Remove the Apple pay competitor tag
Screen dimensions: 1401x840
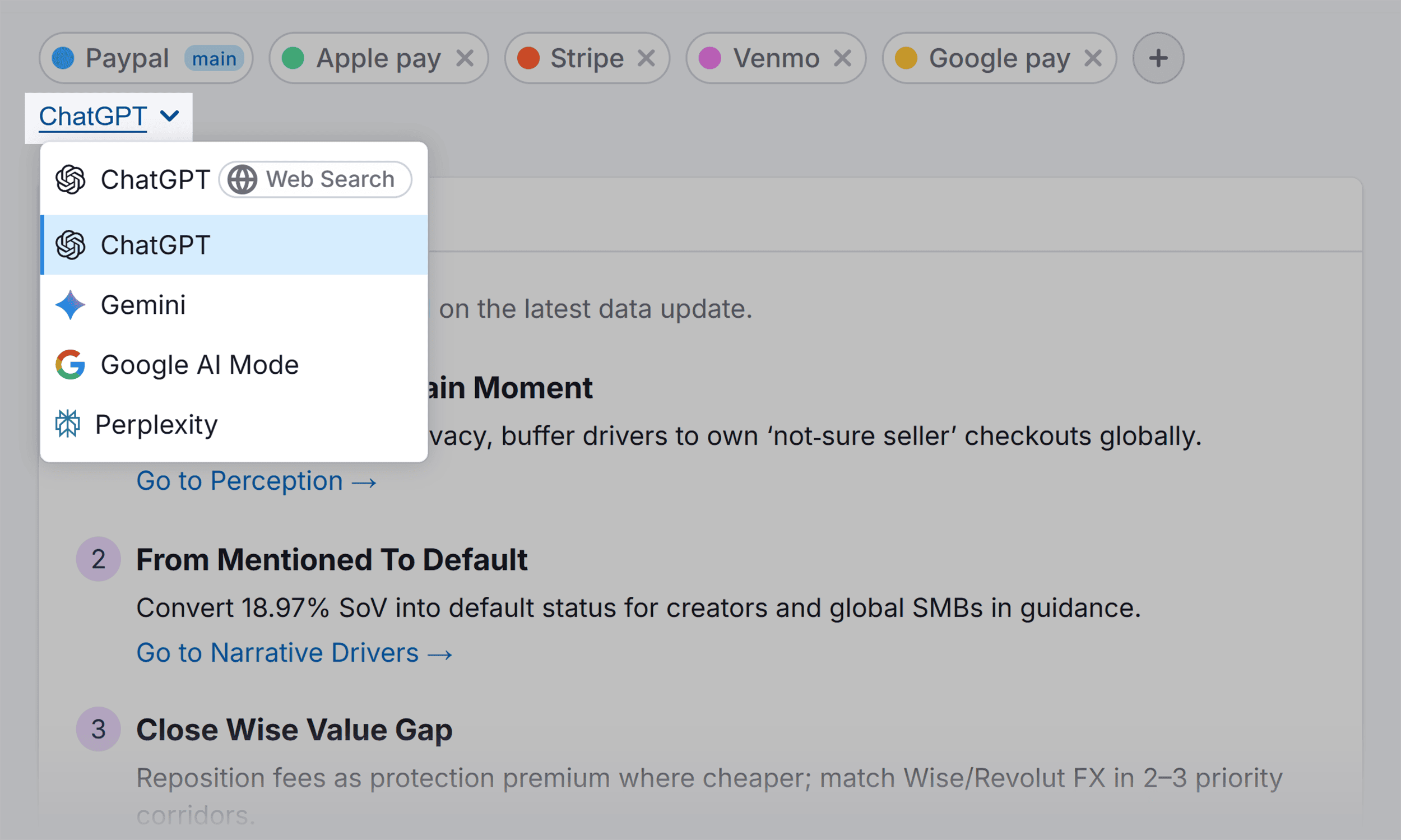[x=466, y=58]
